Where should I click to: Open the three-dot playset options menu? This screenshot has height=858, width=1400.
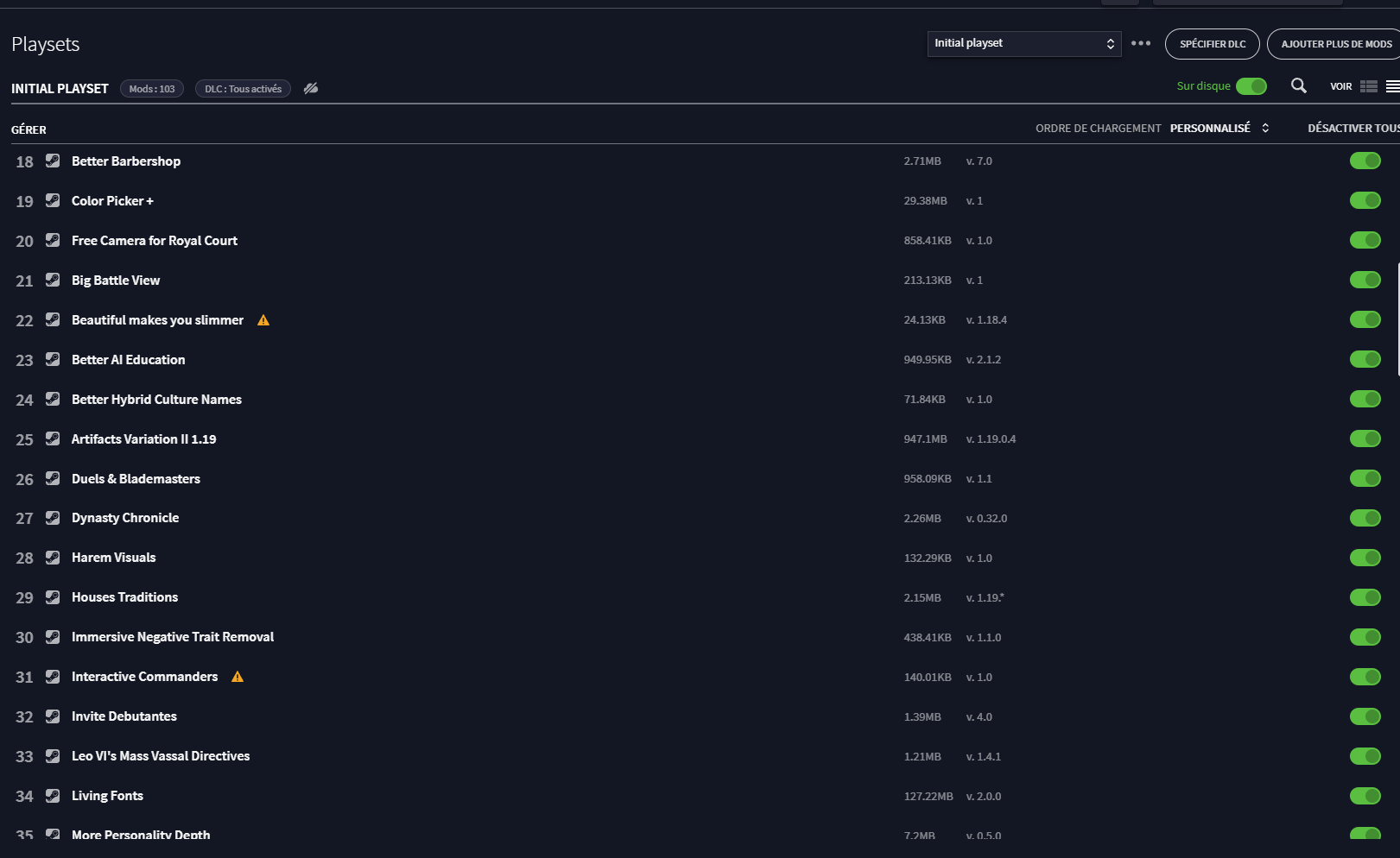coord(1141,43)
